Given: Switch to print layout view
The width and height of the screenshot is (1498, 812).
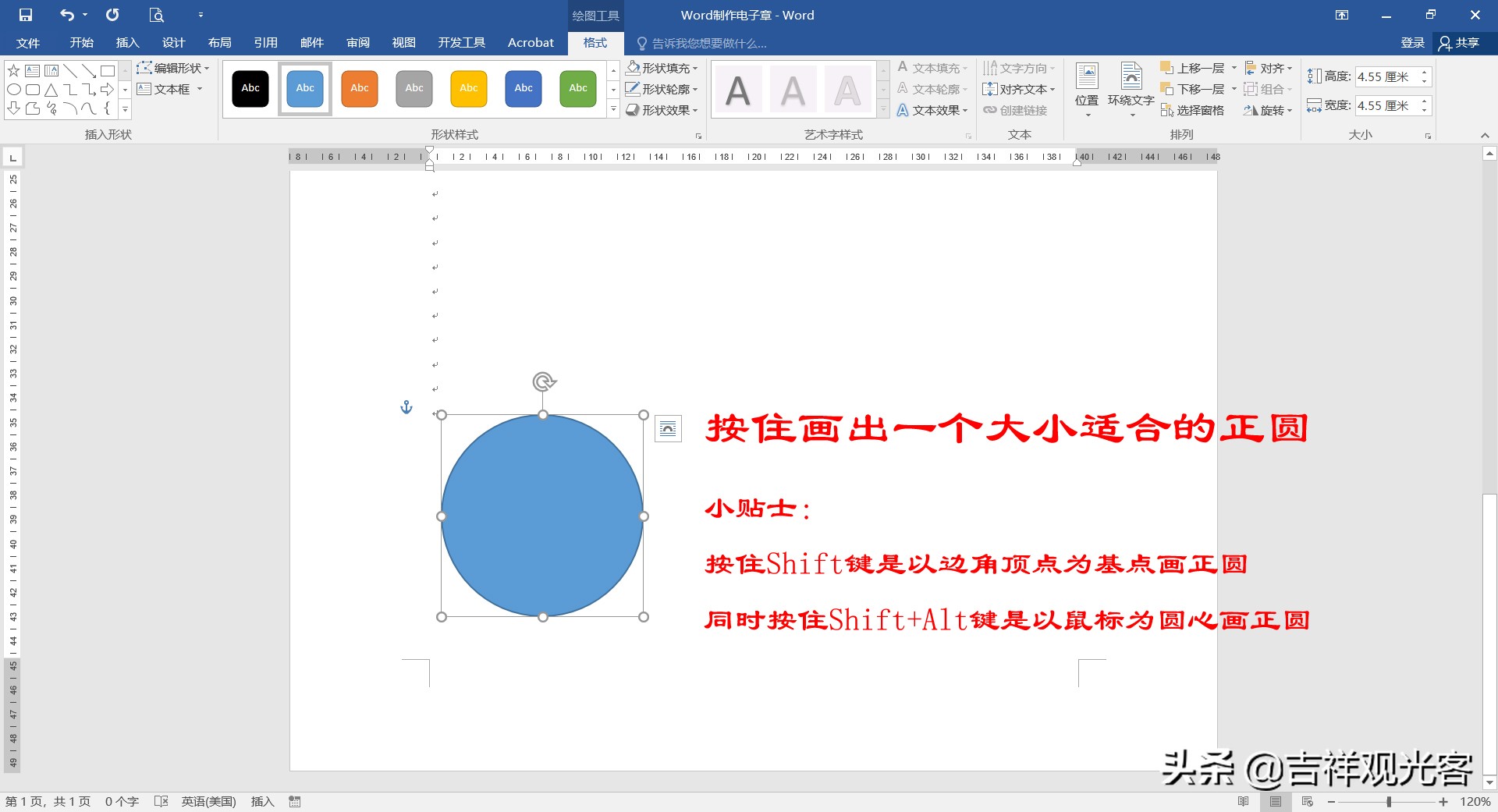Looking at the screenshot, I should pyautogui.click(x=1276, y=801).
